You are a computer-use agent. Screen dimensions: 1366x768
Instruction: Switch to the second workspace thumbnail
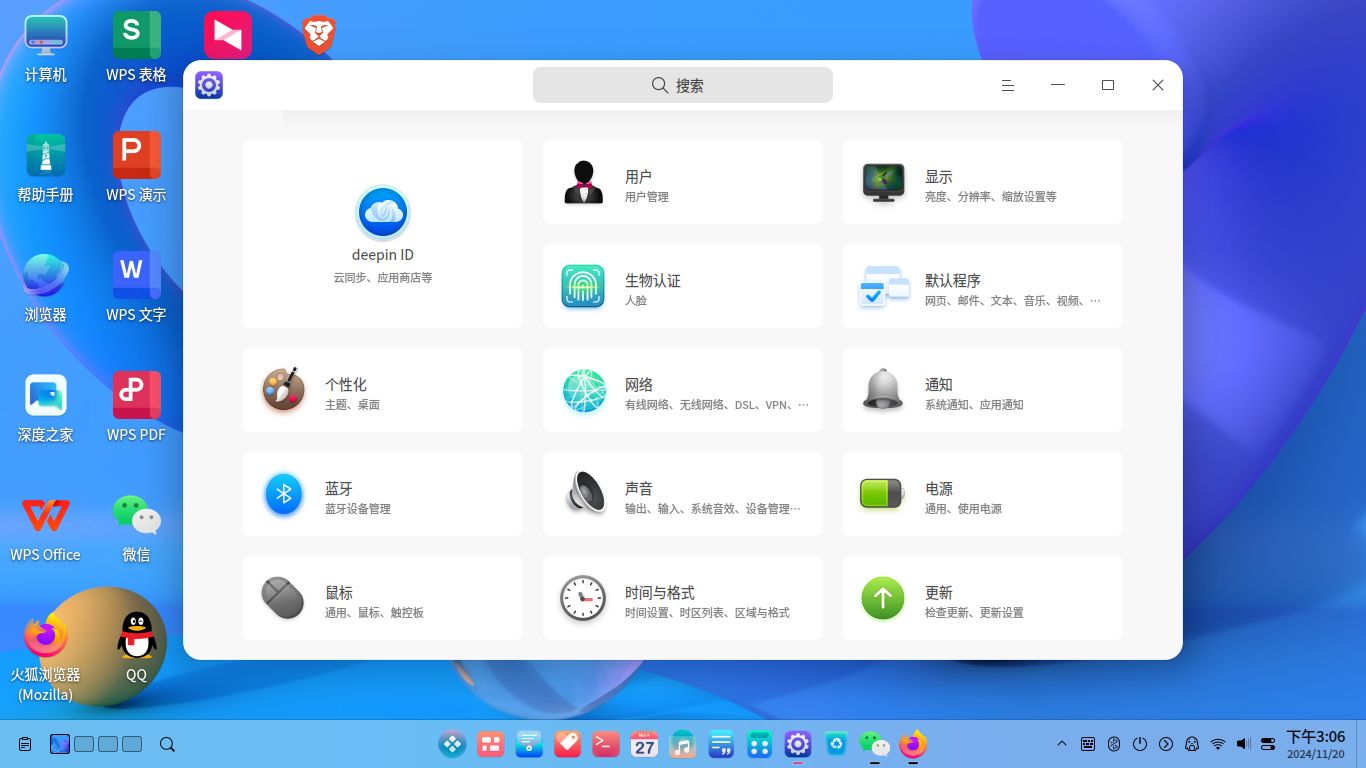point(84,744)
